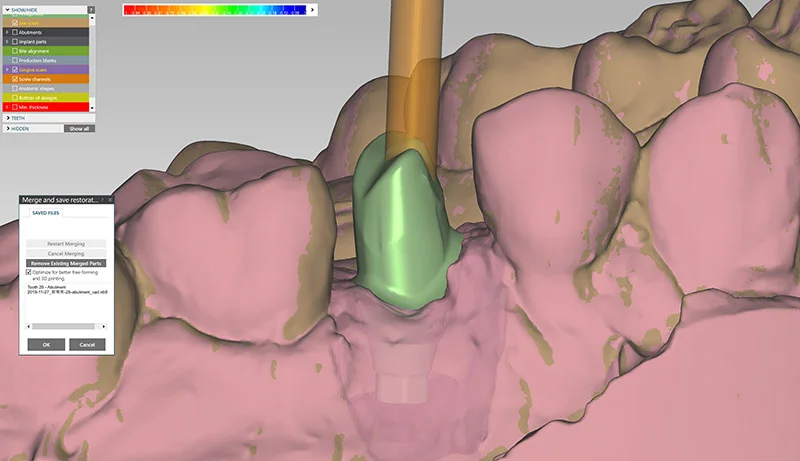Click arrow beside the color scale bar
800x461 pixels.
tap(314, 10)
